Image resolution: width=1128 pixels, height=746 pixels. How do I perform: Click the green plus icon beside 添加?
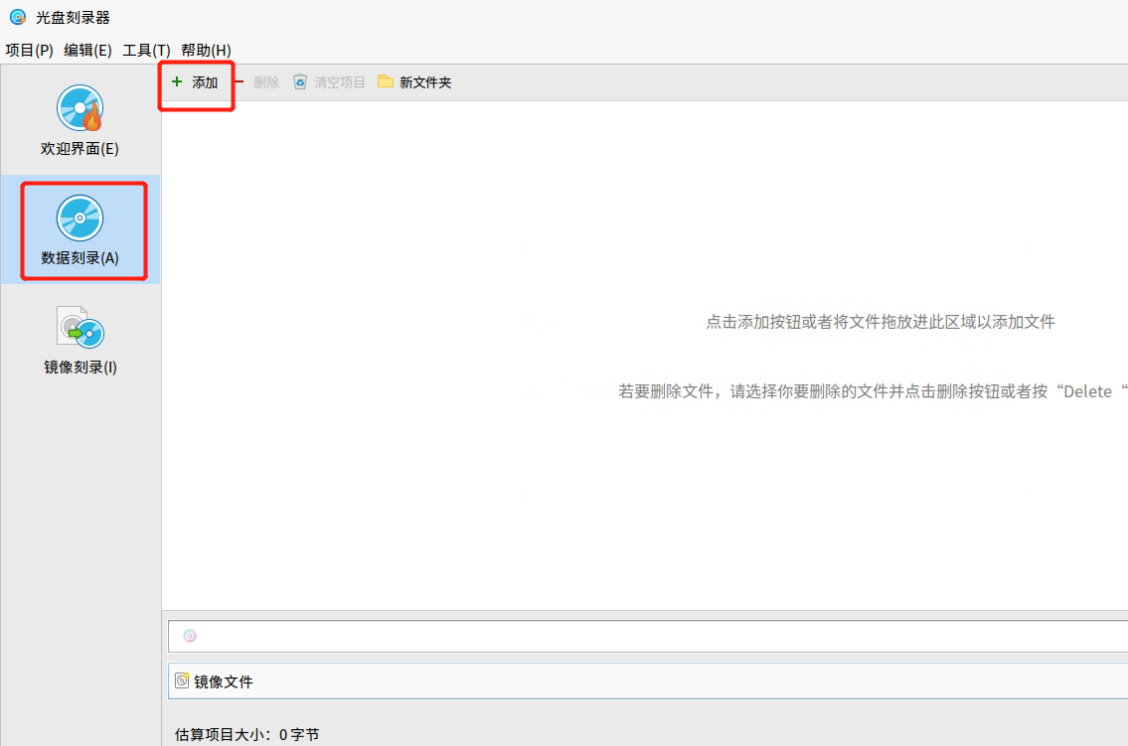click(177, 82)
